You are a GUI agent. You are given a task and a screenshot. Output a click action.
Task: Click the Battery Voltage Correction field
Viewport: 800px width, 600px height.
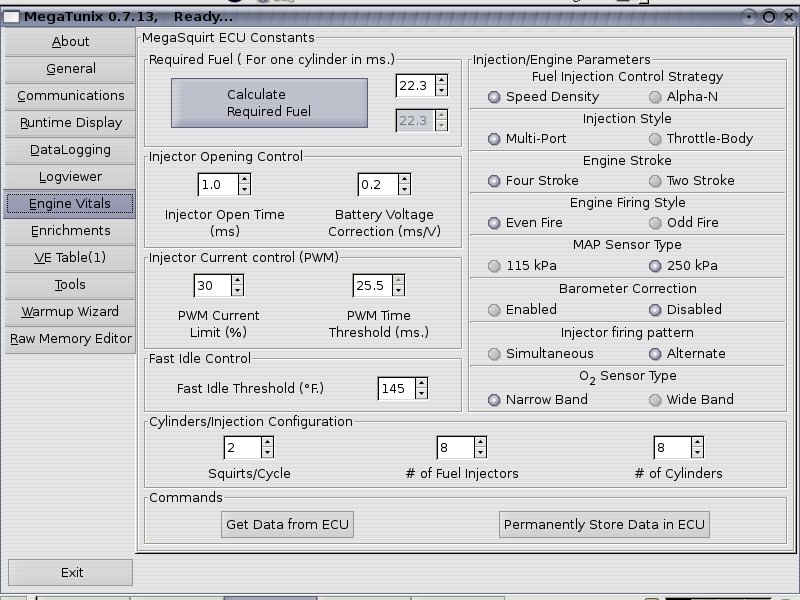coord(378,185)
